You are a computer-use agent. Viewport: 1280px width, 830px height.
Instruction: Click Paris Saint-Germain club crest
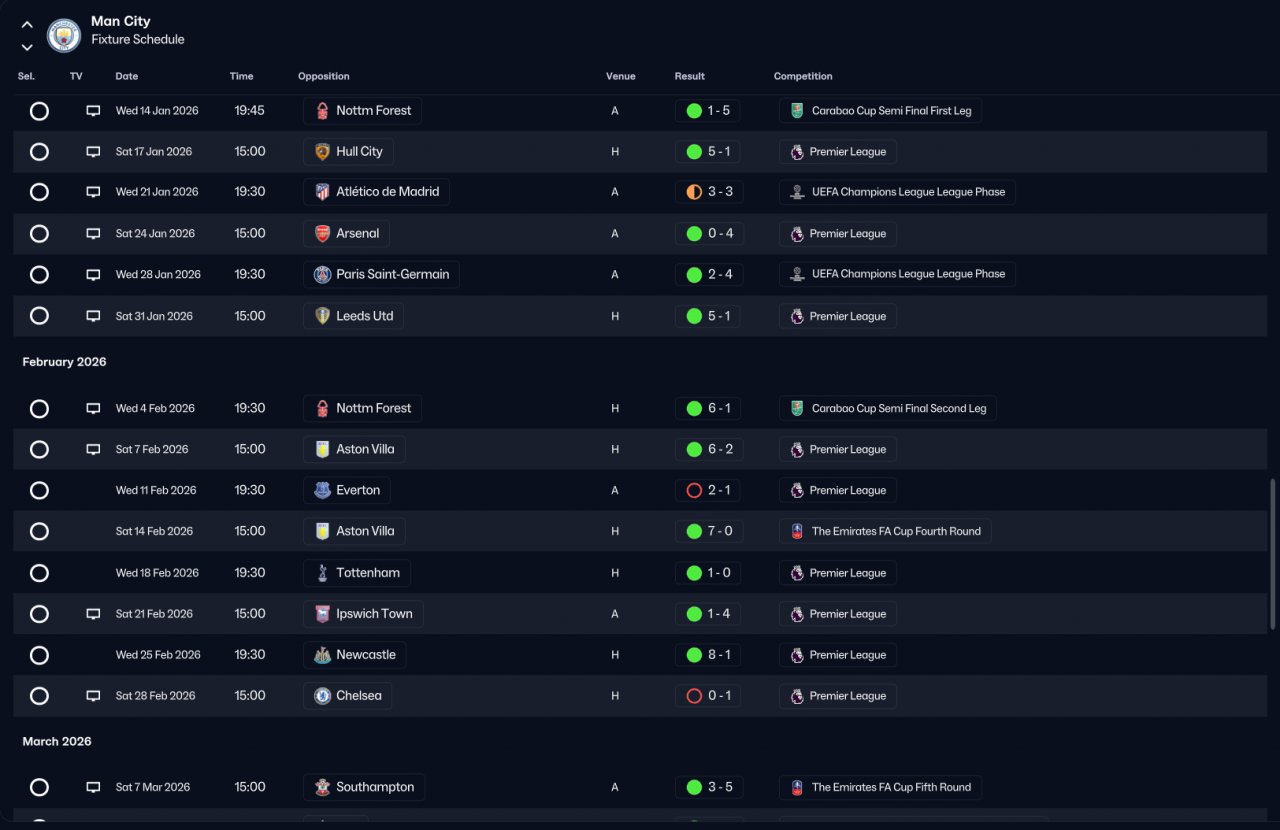point(322,275)
